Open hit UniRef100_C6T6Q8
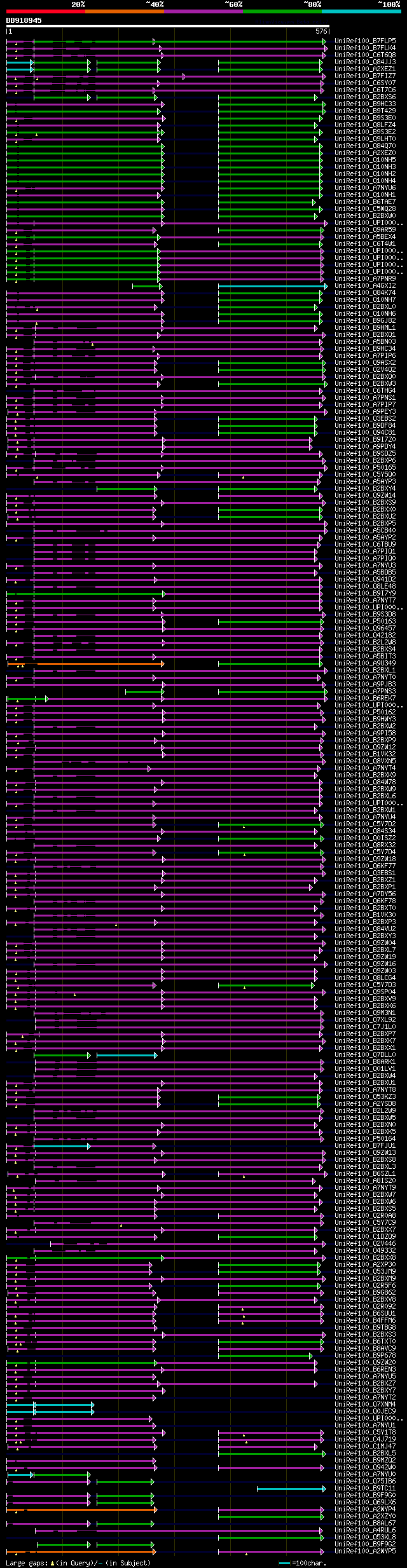The width and height of the screenshot is (407, 1568). [365, 55]
